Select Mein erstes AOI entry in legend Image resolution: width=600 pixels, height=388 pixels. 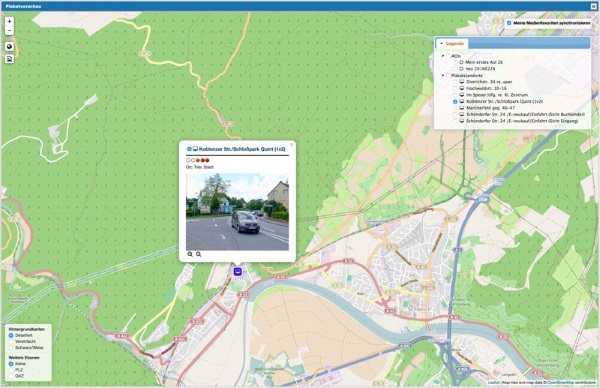point(484,62)
